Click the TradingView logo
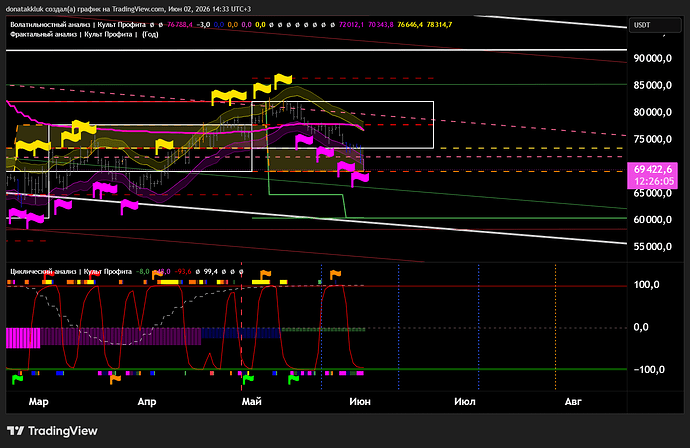Screen dimensions: 690x448 (x=52, y=431)
